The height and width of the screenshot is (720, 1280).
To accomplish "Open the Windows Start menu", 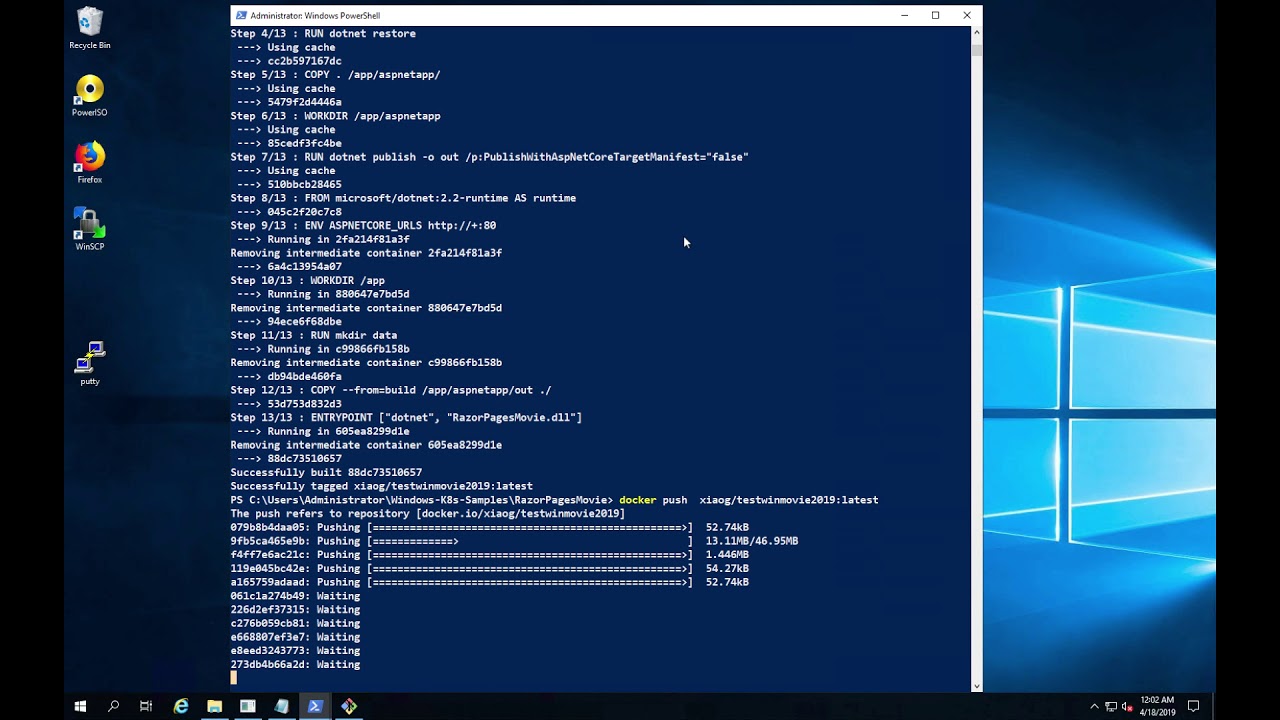I will click(x=80, y=706).
